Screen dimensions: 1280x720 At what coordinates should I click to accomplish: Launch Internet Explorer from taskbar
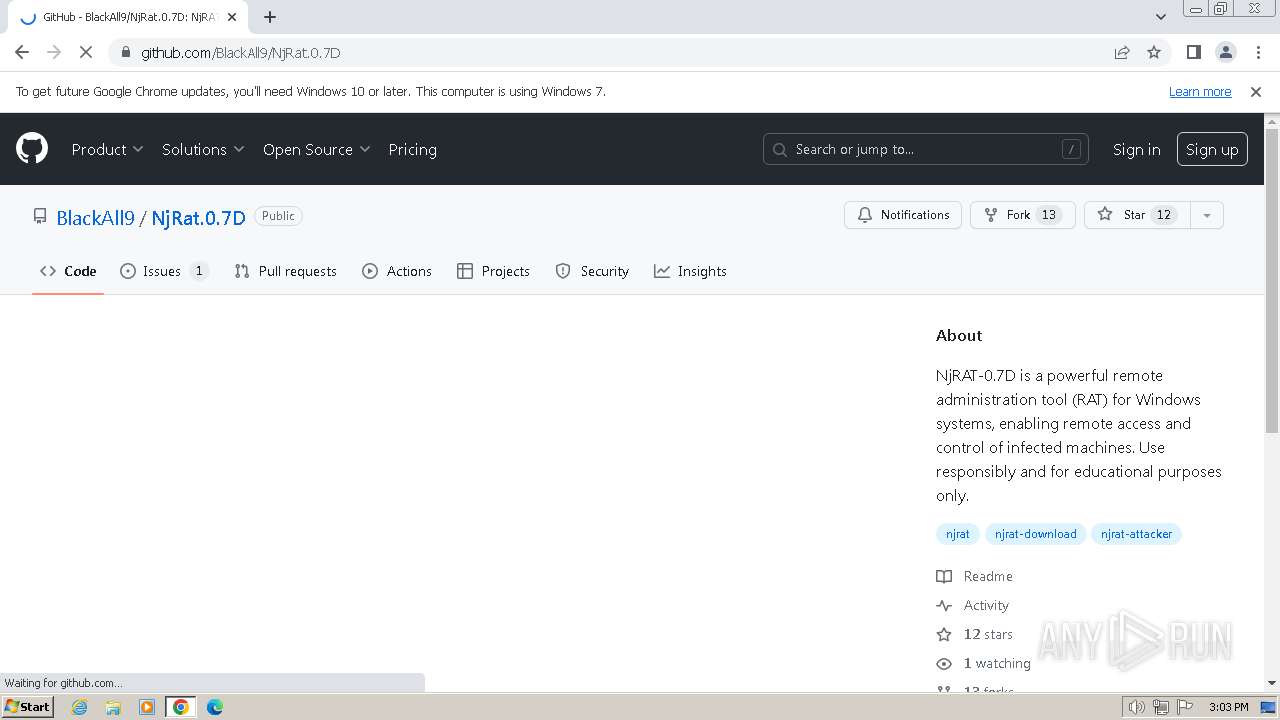pos(80,707)
